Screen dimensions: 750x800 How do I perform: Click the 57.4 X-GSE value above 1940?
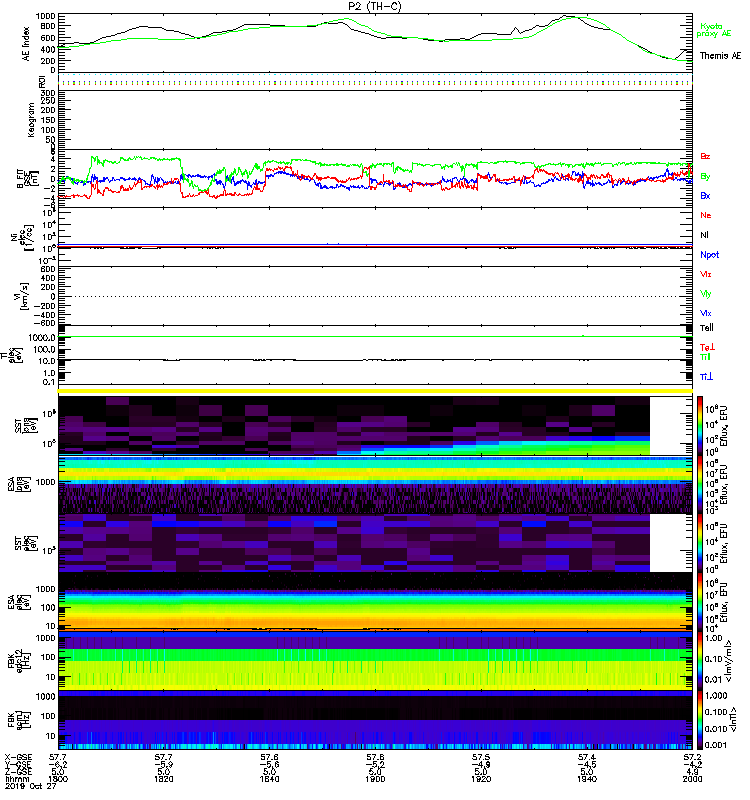click(587, 757)
